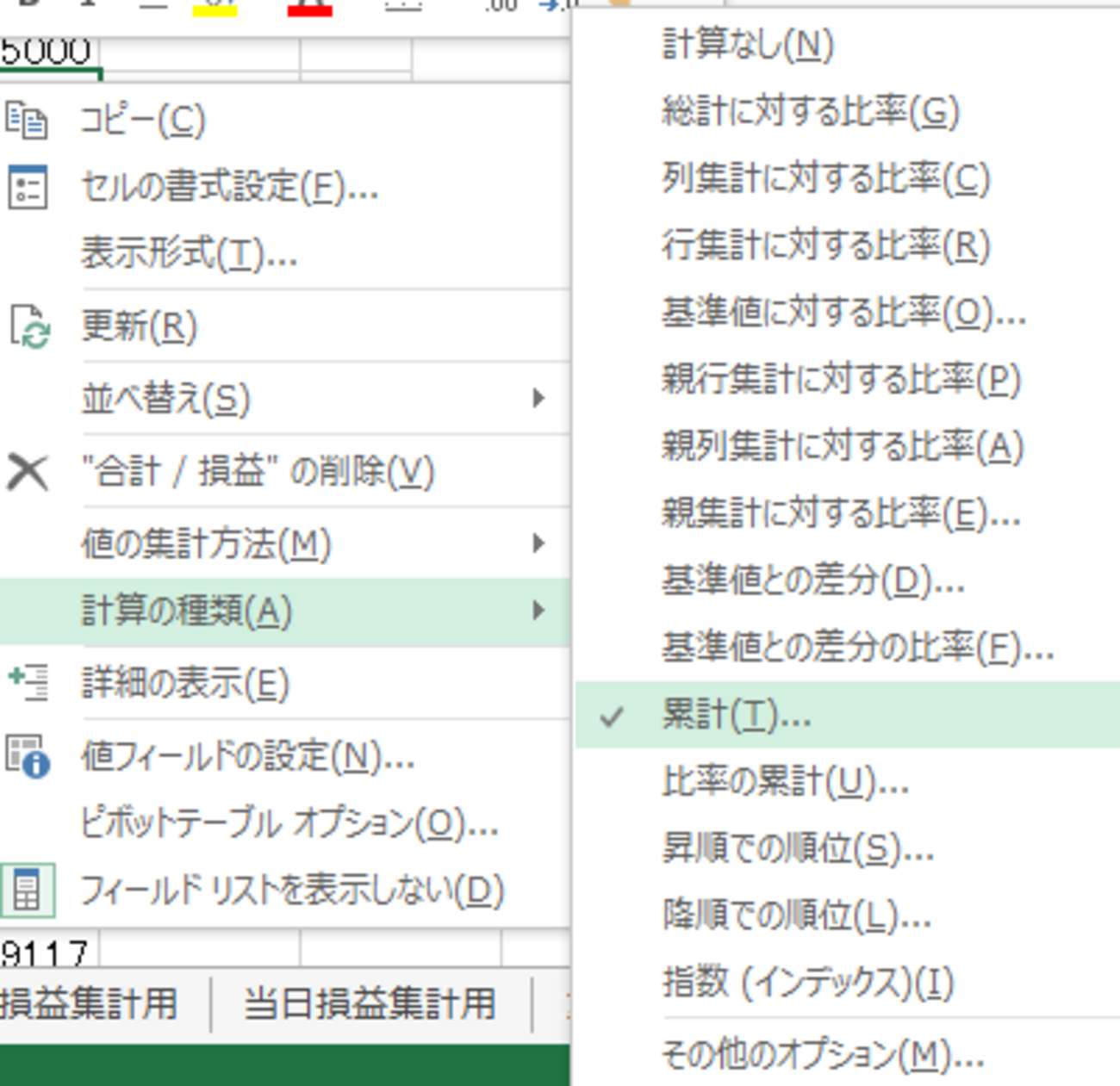Viewport: 1120px width, 1086px height.
Task: Select 基準値に対する比率(O)...
Action: point(848,313)
